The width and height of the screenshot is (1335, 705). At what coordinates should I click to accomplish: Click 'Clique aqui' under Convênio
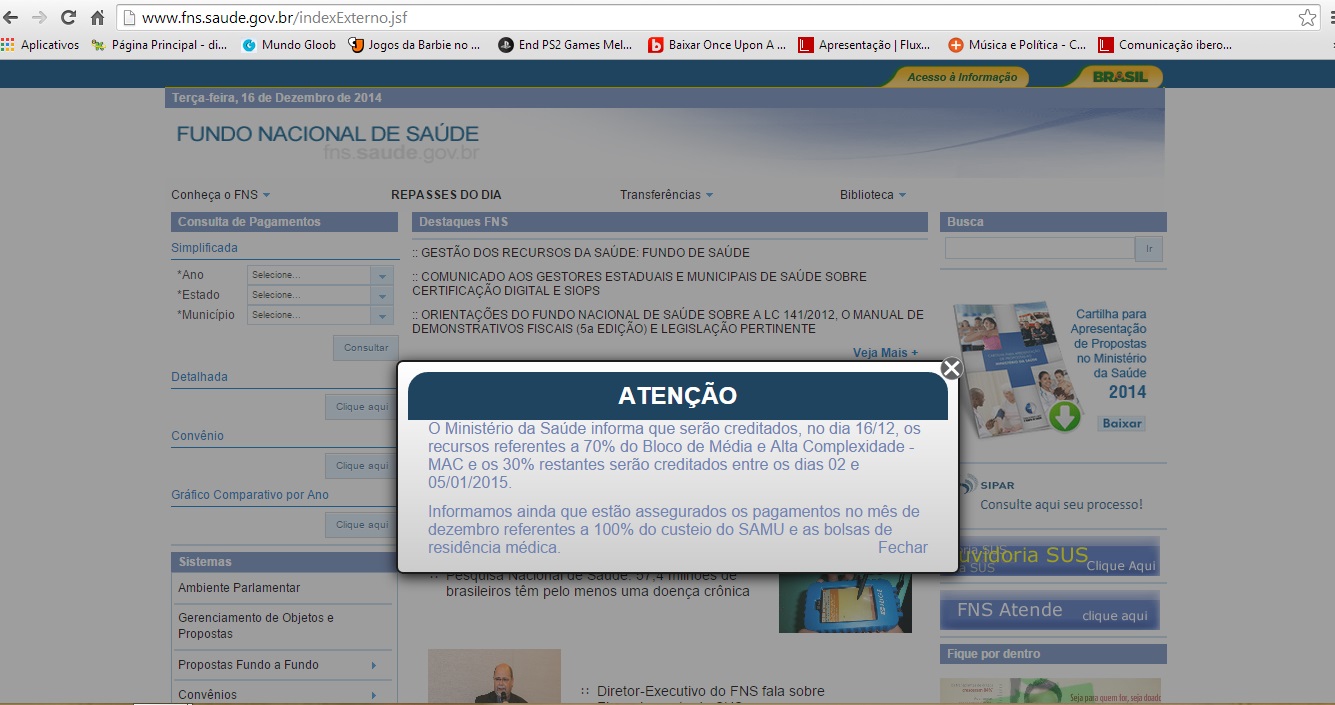(362, 466)
